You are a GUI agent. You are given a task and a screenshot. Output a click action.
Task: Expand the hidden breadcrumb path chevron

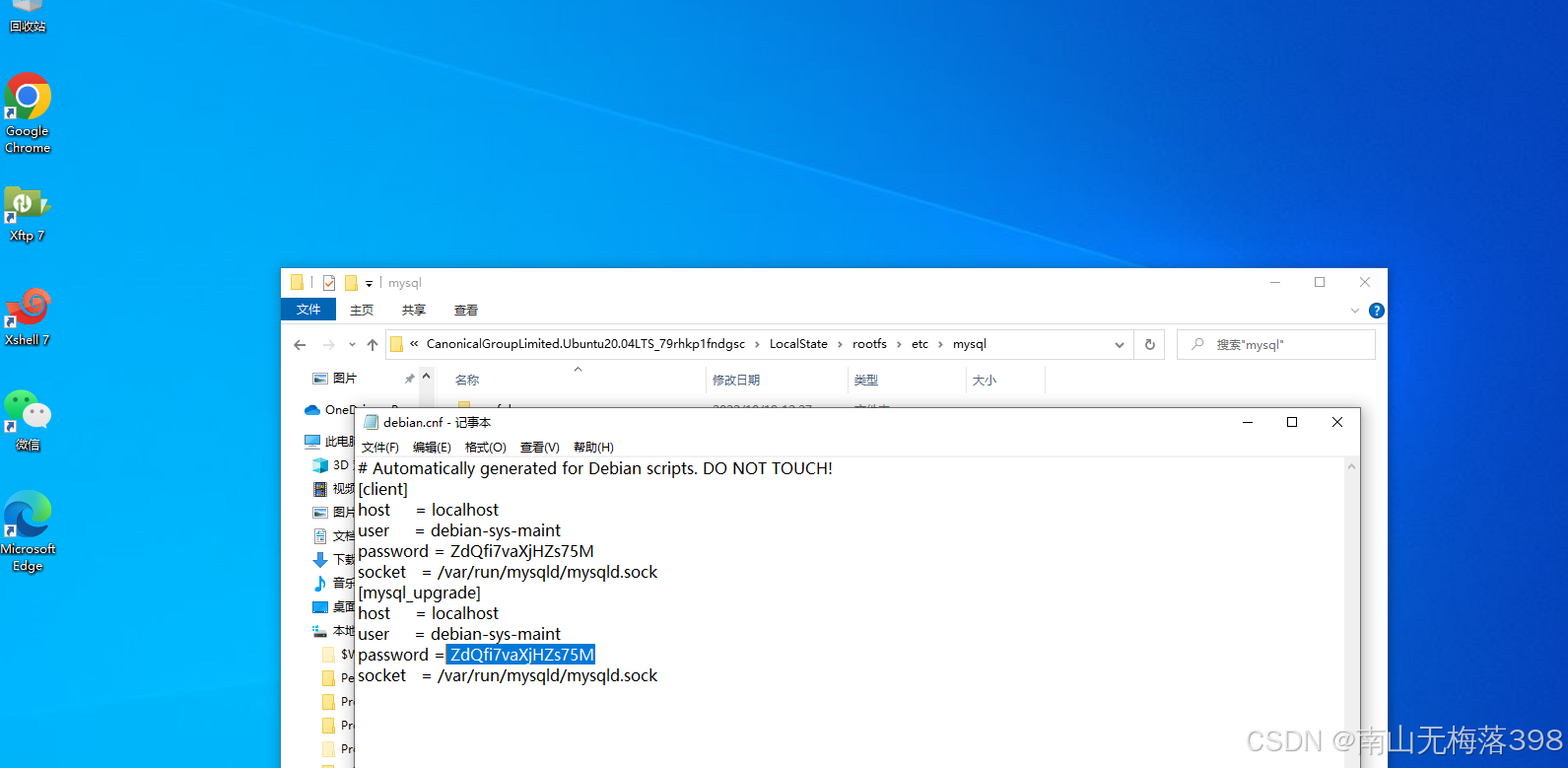pyautogui.click(x=414, y=344)
